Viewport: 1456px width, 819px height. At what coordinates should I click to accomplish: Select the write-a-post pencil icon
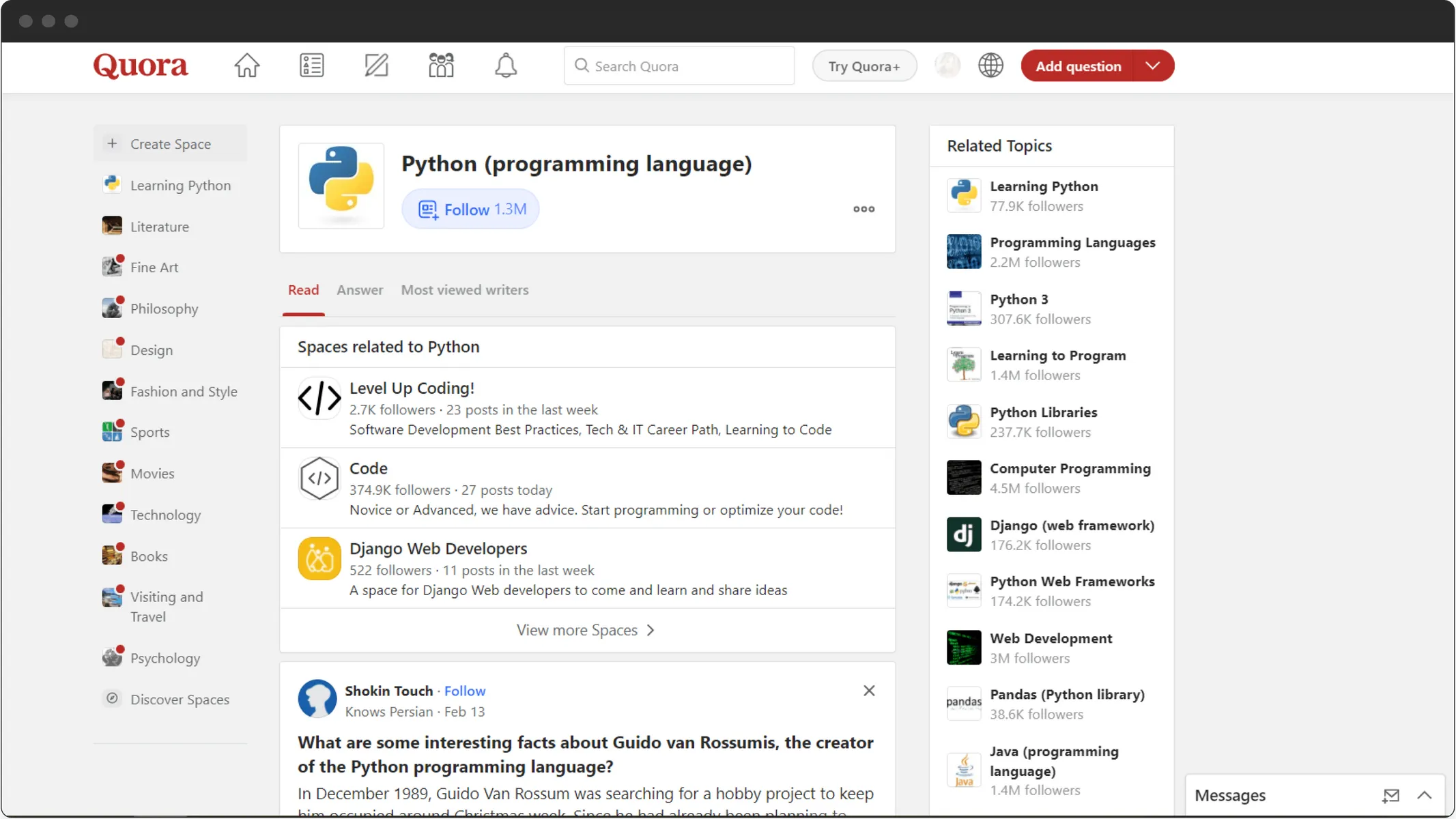[x=376, y=65]
